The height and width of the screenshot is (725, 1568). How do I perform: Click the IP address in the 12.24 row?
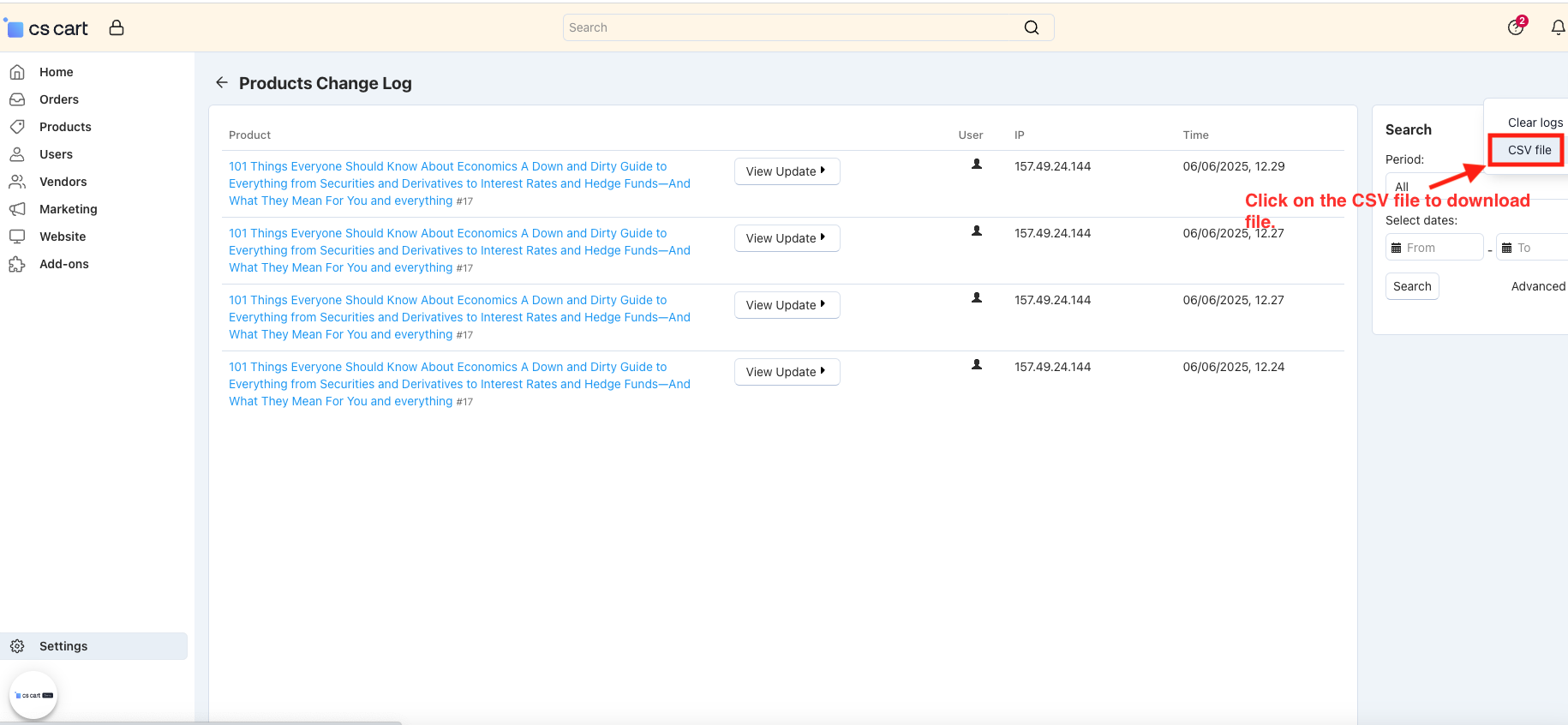tap(1053, 367)
